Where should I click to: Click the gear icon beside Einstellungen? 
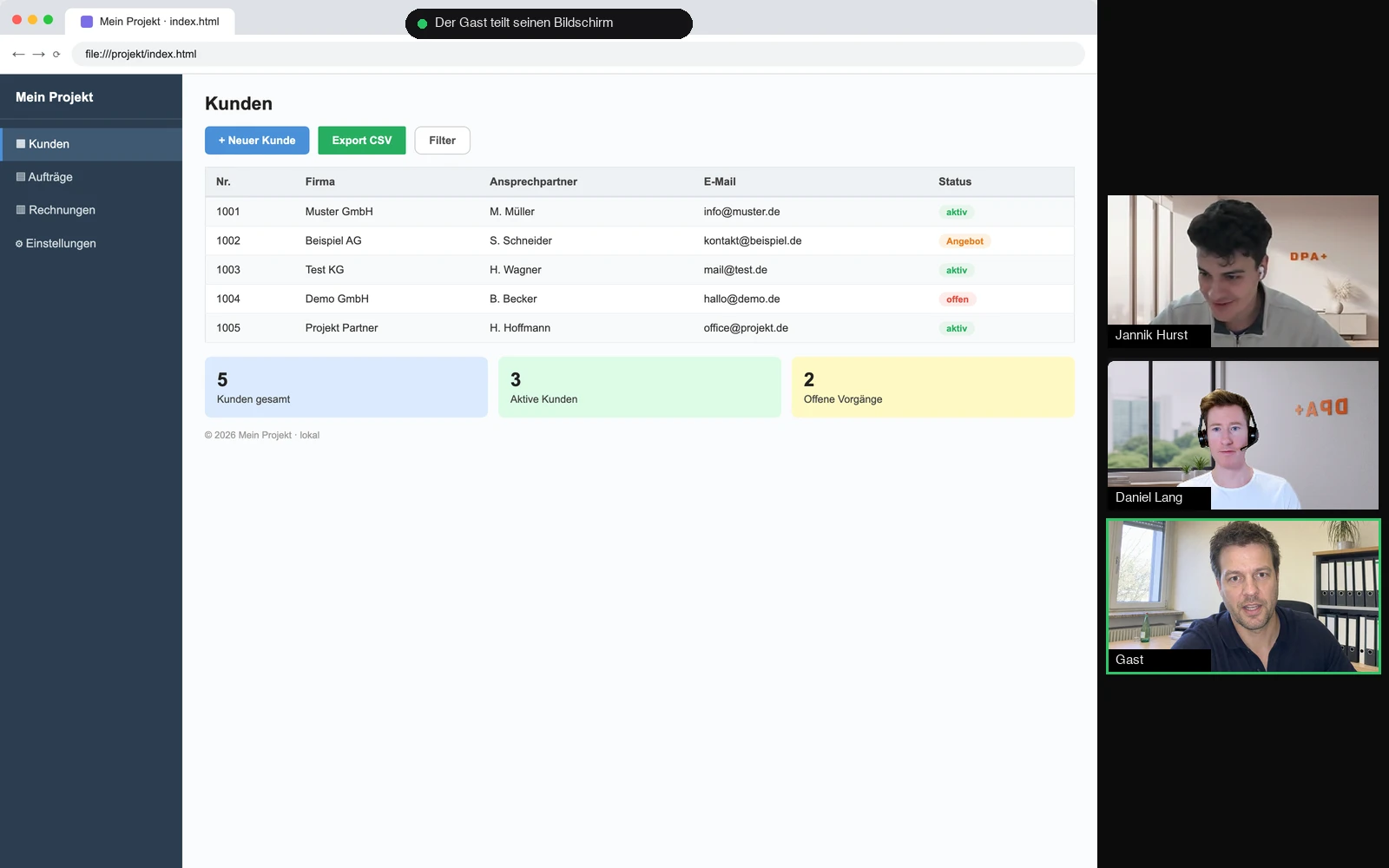pyautogui.click(x=19, y=244)
